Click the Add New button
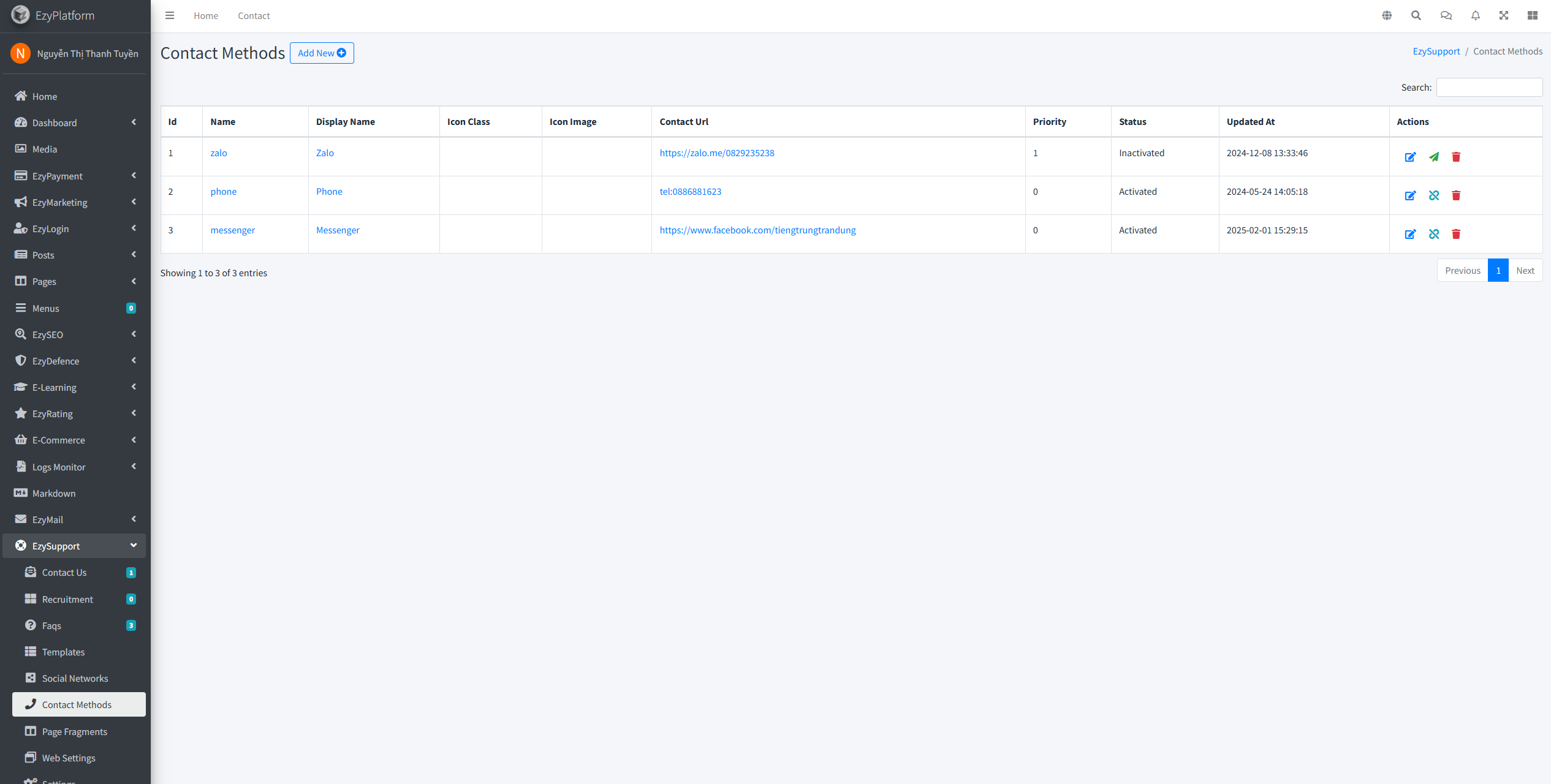Viewport: 1551px width, 784px height. pos(322,53)
